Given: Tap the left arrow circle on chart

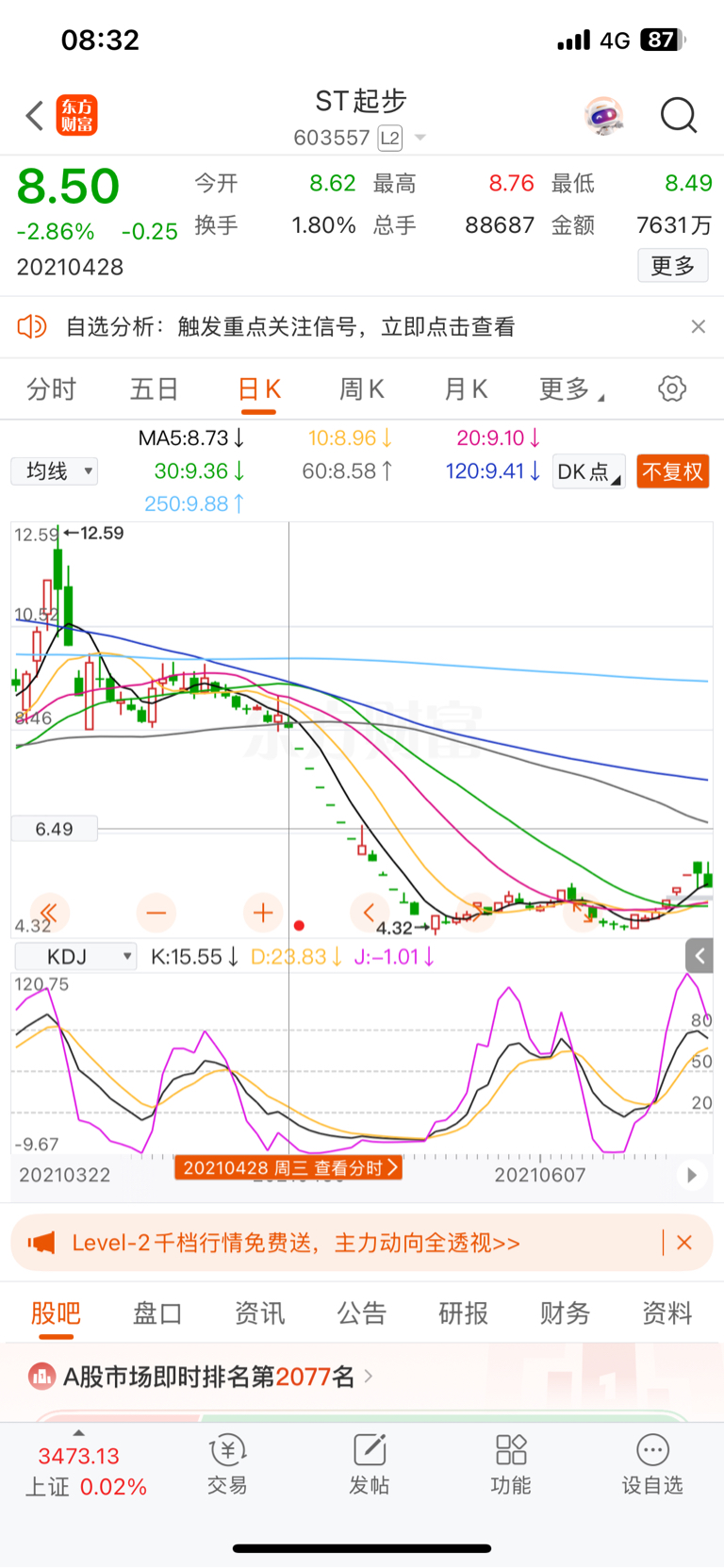Looking at the screenshot, I should [370, 913].
